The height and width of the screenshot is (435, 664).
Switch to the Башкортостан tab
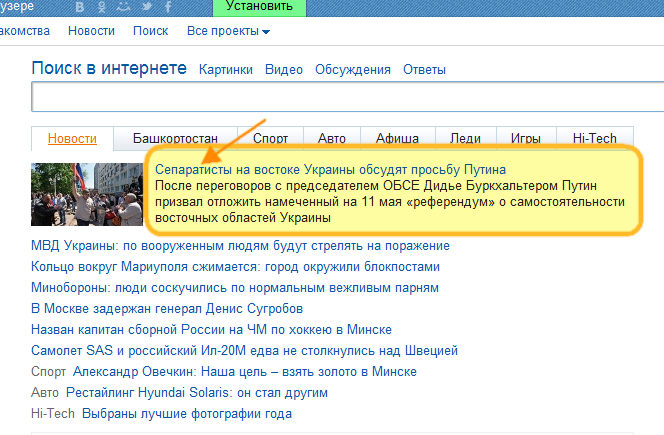coord(175,138)
